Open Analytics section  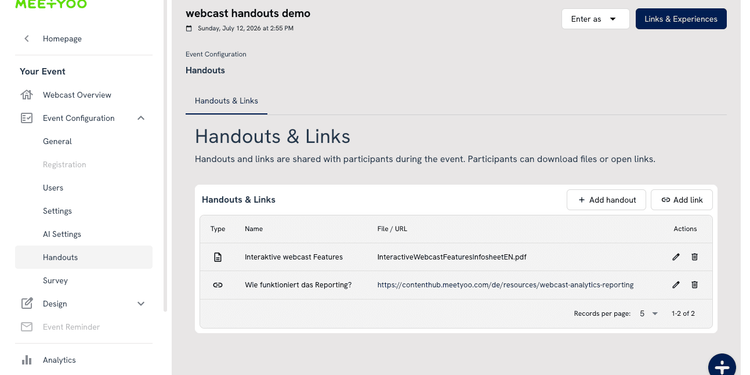(x=59, y=360)
